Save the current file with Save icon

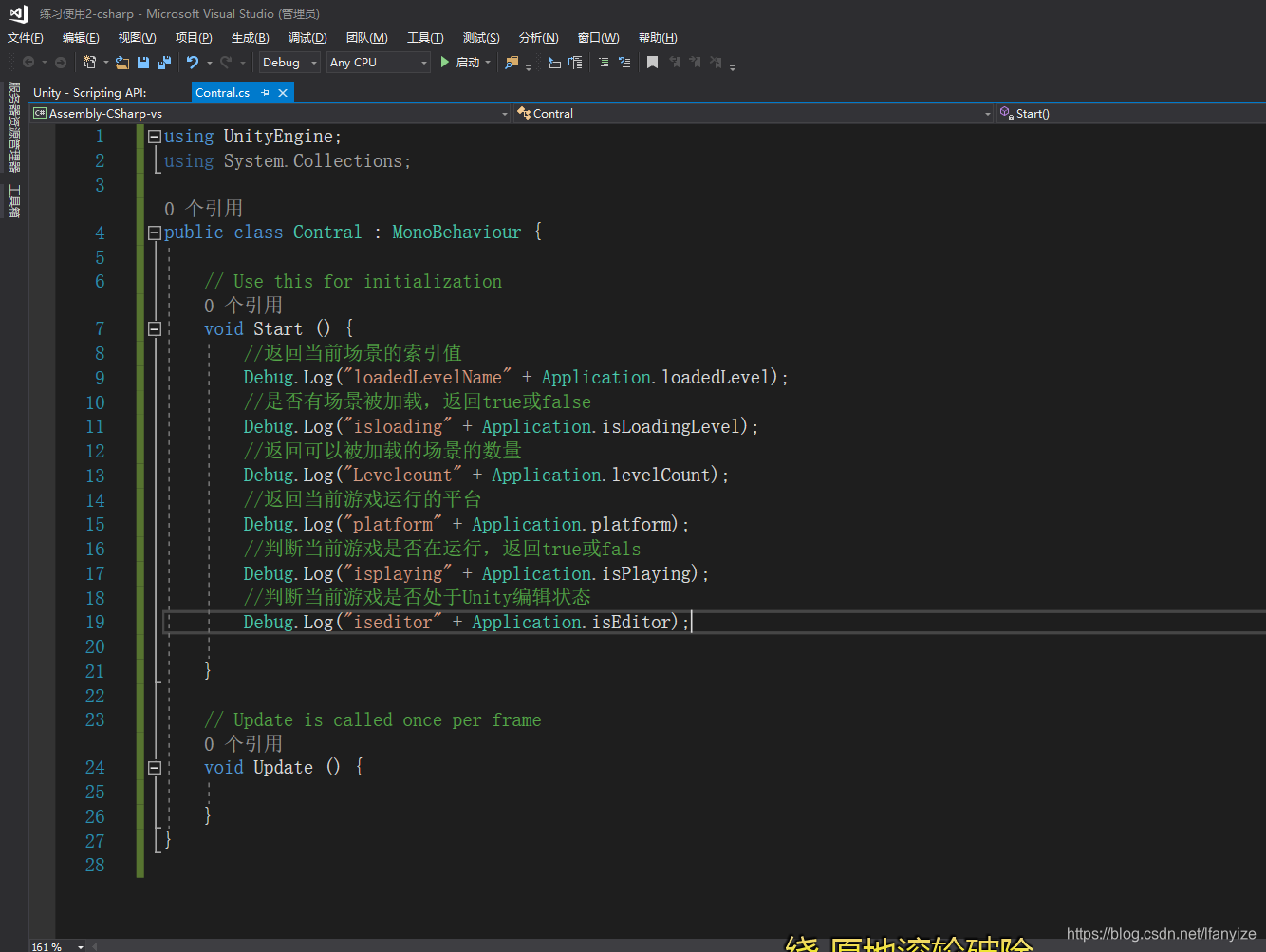[x=143, y=63]
